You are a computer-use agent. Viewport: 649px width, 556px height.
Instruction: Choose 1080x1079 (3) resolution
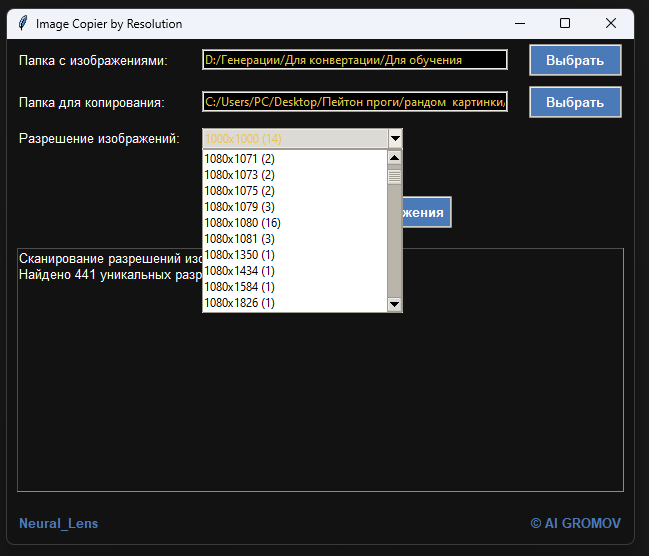point(295,207)
